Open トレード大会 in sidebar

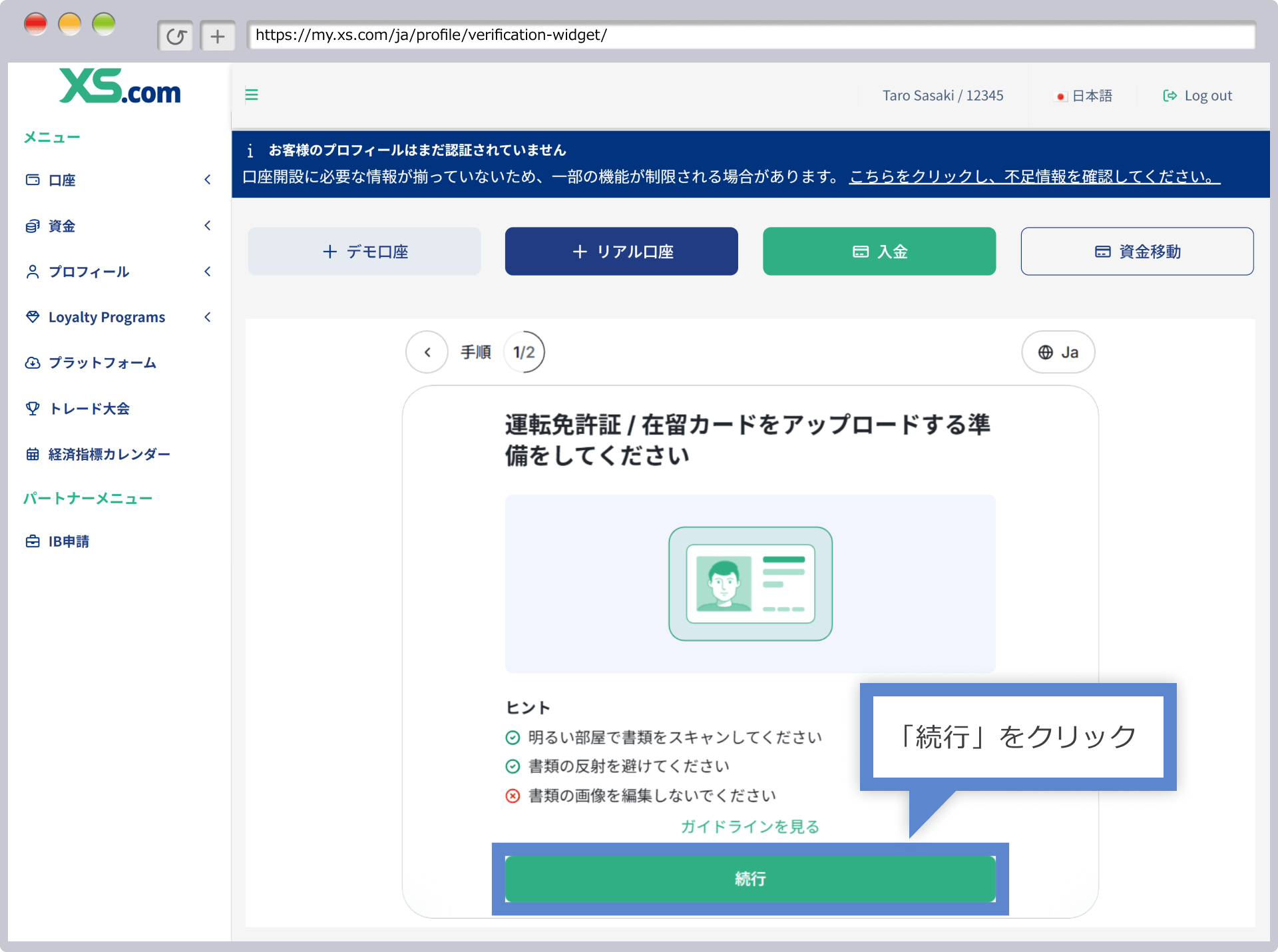(77, 408)
